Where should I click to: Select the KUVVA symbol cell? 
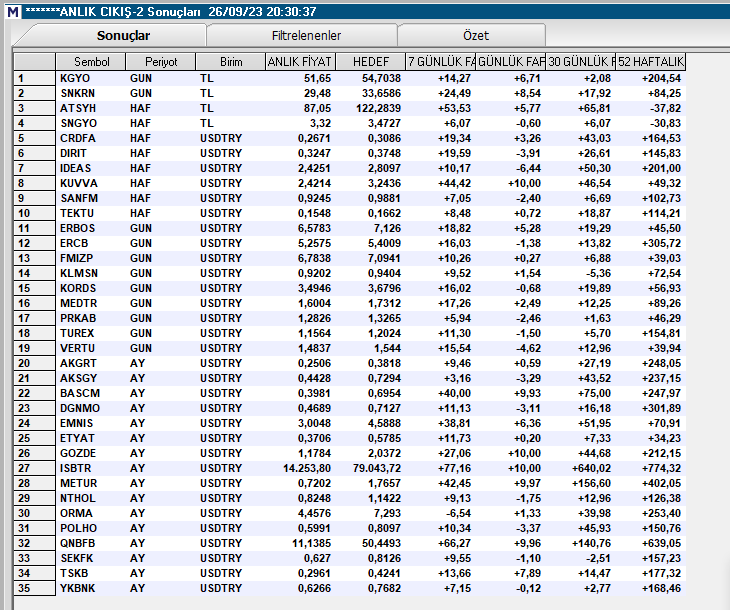pyautogui.click(x=91, y=183)
